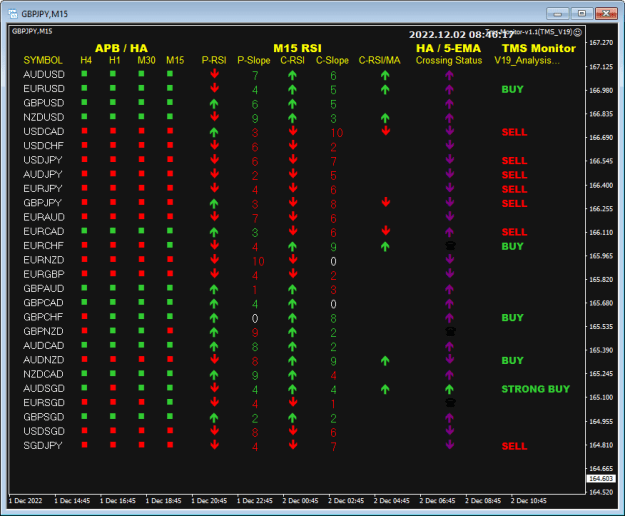Image resolution: width=625 pixels, height=516 pixels.
Task: Click the H4 column header
Action: [x=86, y=61]
